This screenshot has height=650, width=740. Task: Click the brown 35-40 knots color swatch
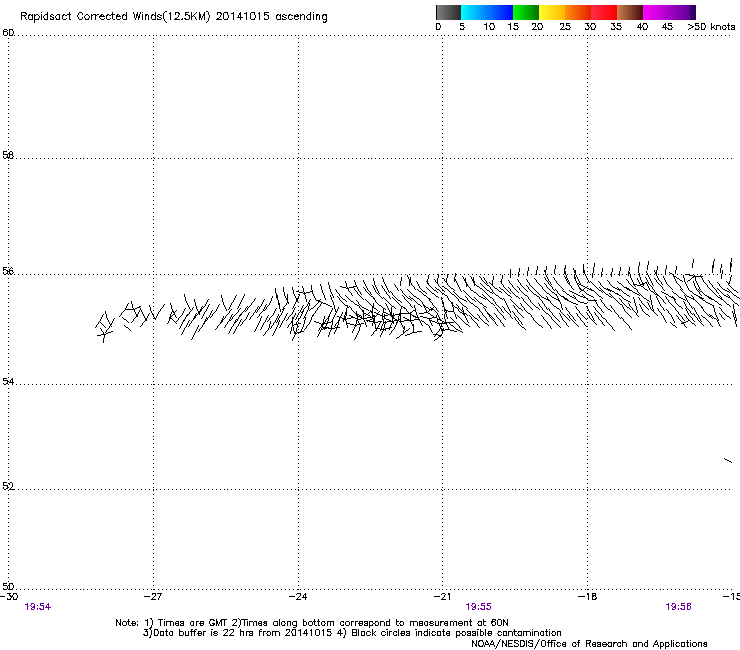630,12
